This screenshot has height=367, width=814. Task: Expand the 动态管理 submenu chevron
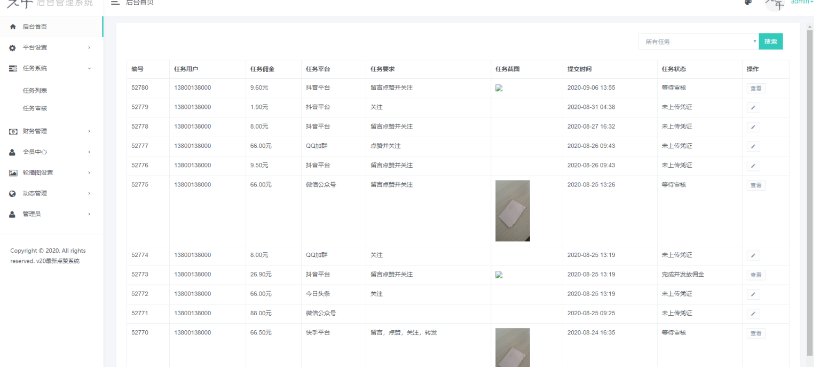pyautogui.click(x=89, y=194)
